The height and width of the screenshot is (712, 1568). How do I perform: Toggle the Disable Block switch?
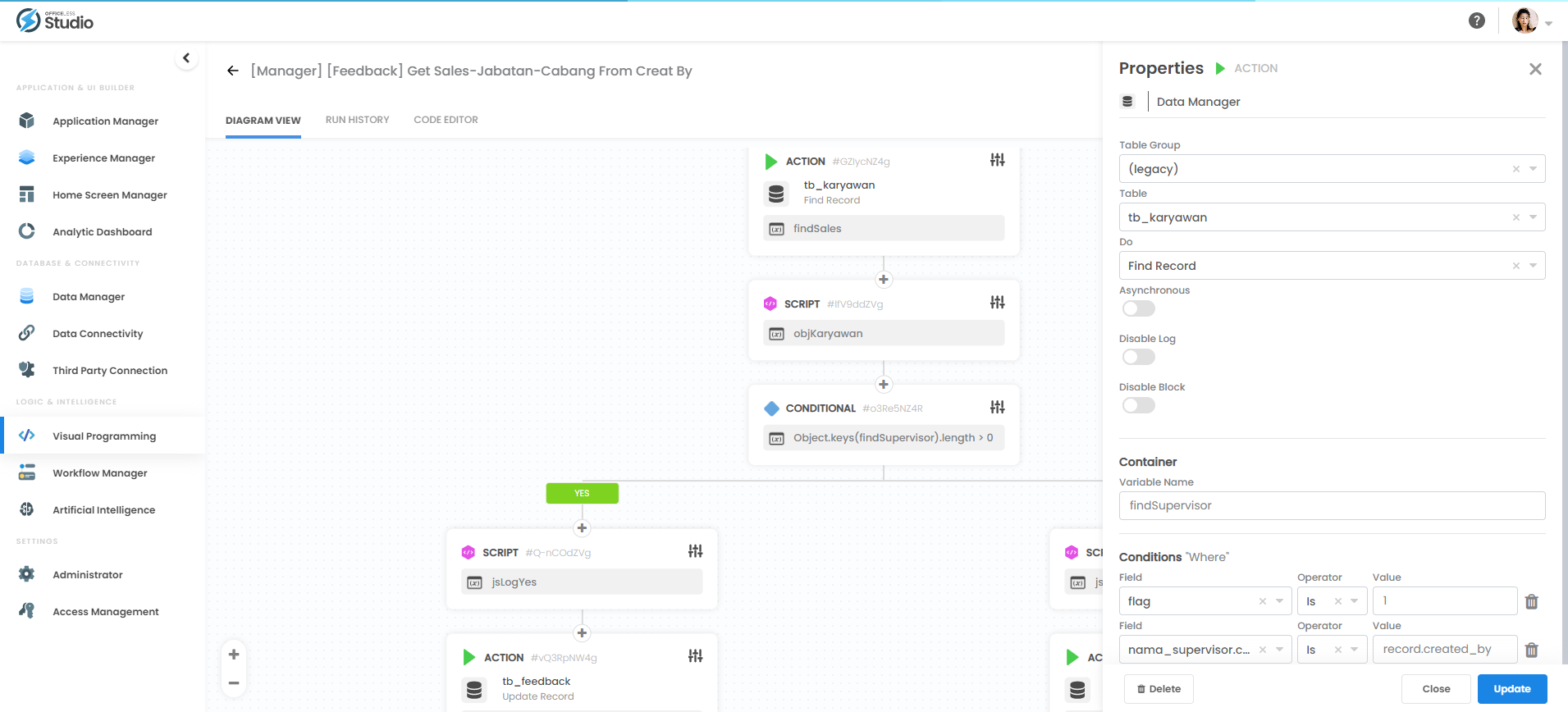click(1139, 405)
